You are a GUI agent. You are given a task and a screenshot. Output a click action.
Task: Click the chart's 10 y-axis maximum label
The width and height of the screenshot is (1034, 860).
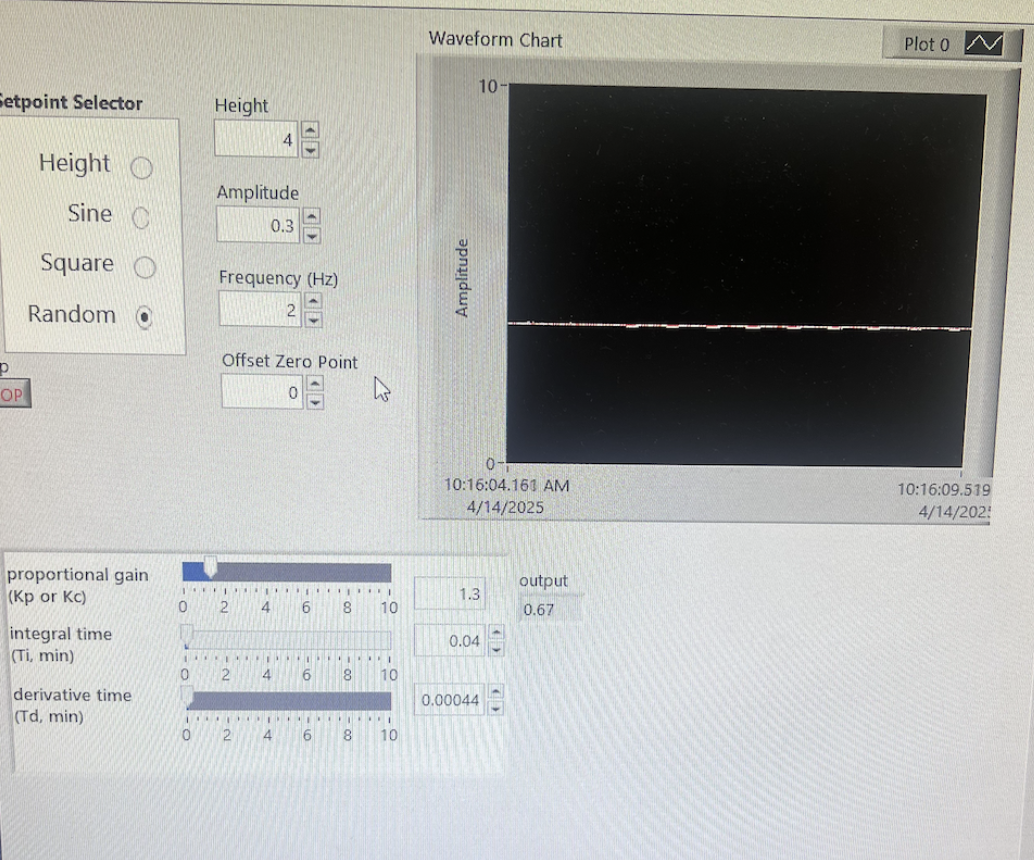[487, 86]
